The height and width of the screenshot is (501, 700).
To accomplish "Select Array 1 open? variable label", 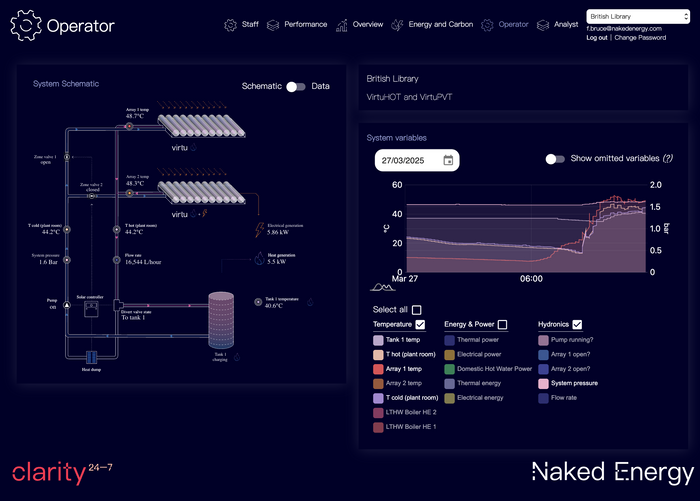I will [571, 355].
